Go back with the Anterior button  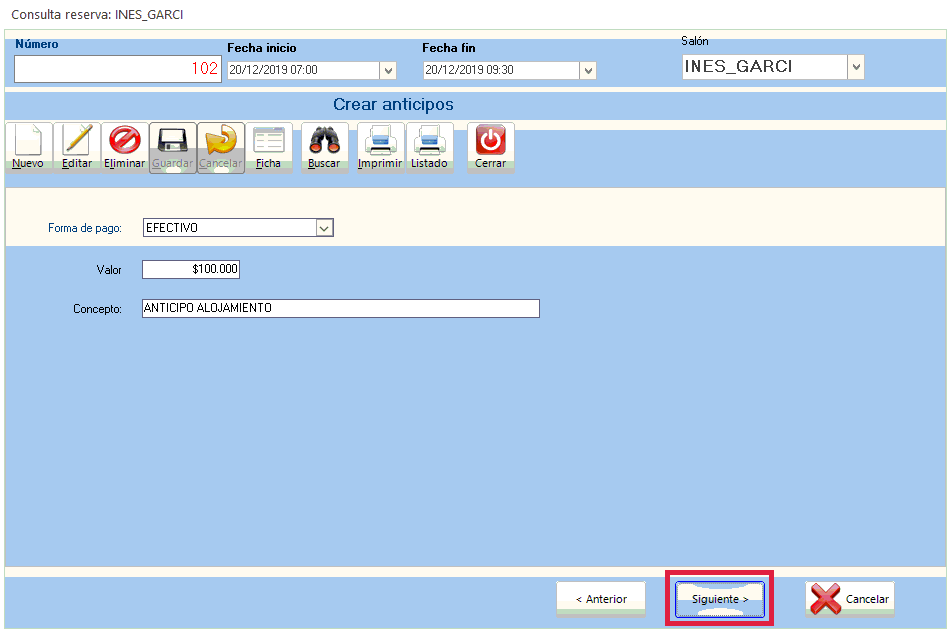tap(601, 599)
